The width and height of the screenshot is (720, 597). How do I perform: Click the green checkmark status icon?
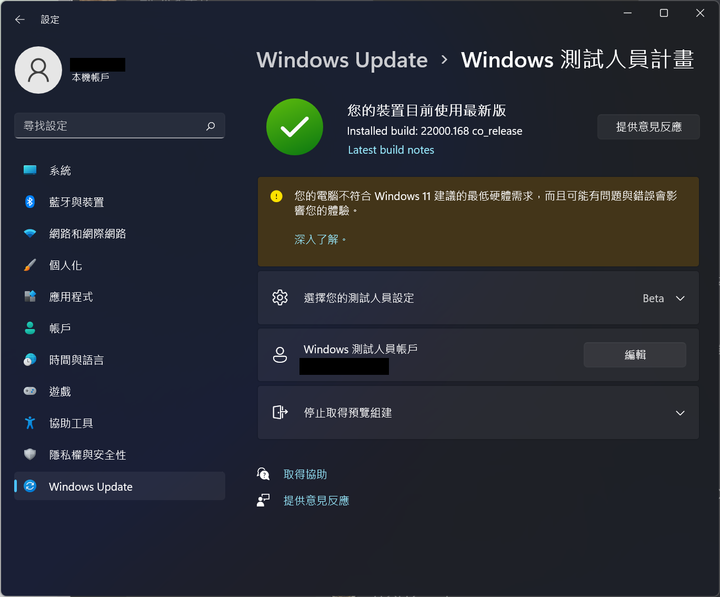click(x=294, y=127)
